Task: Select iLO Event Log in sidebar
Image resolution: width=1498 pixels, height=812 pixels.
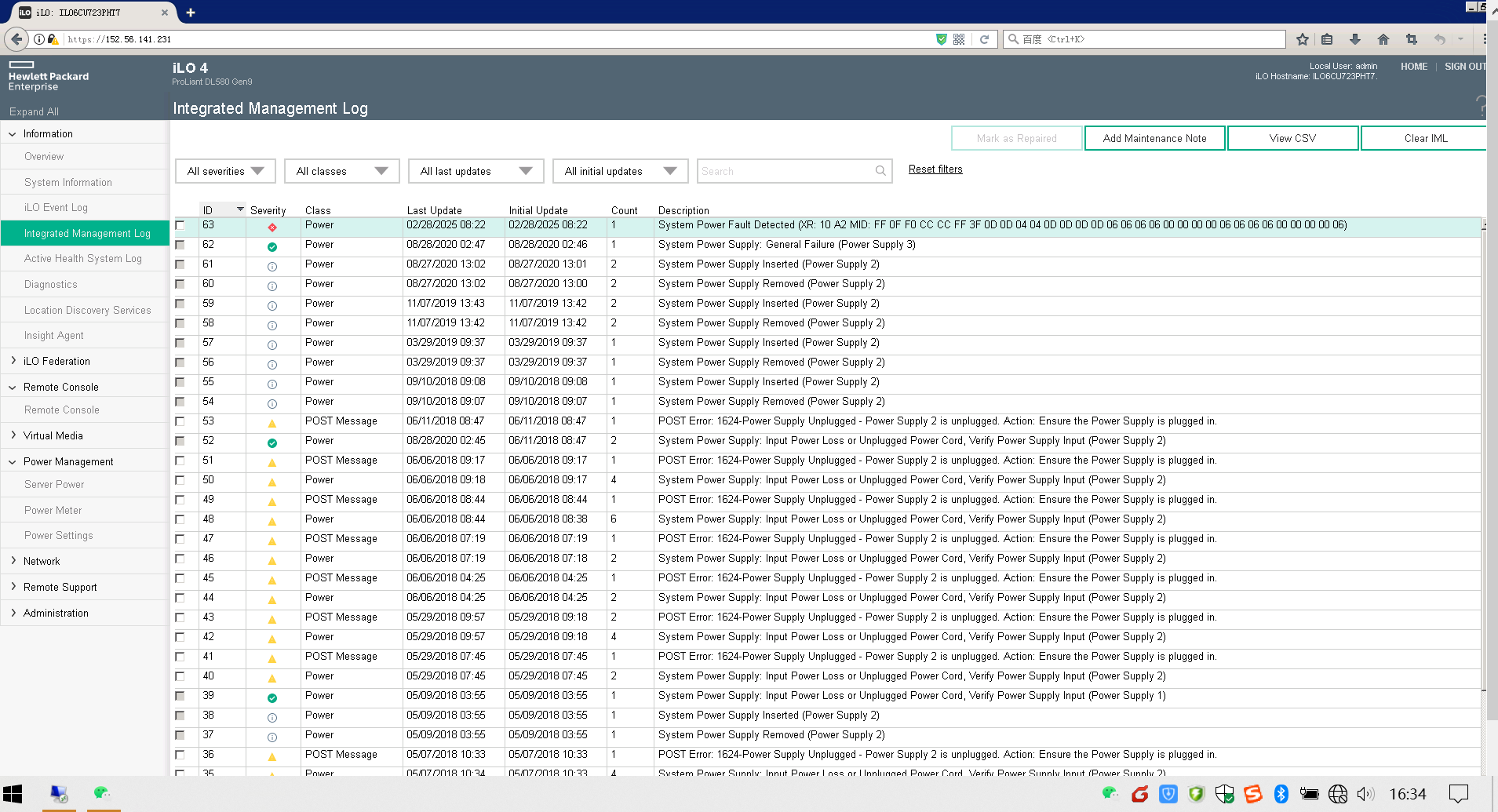Action: click(56, 207)
